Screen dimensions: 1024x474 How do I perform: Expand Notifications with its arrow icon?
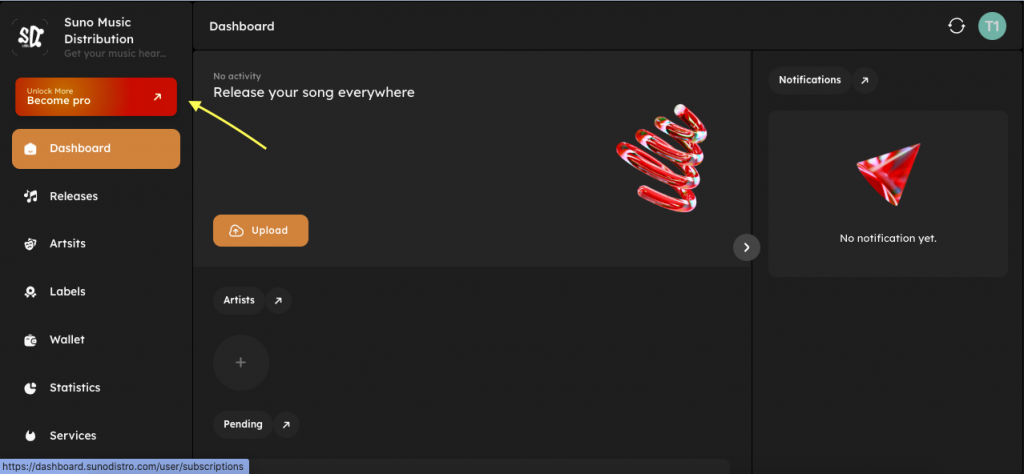coord(864,80)
